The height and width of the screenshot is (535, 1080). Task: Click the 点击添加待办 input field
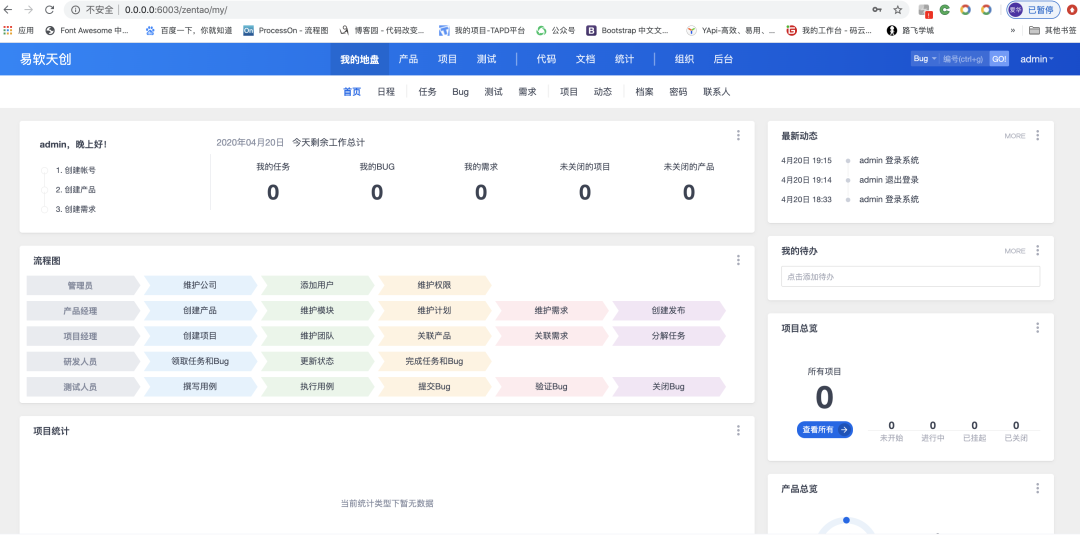tap(910, 277)
